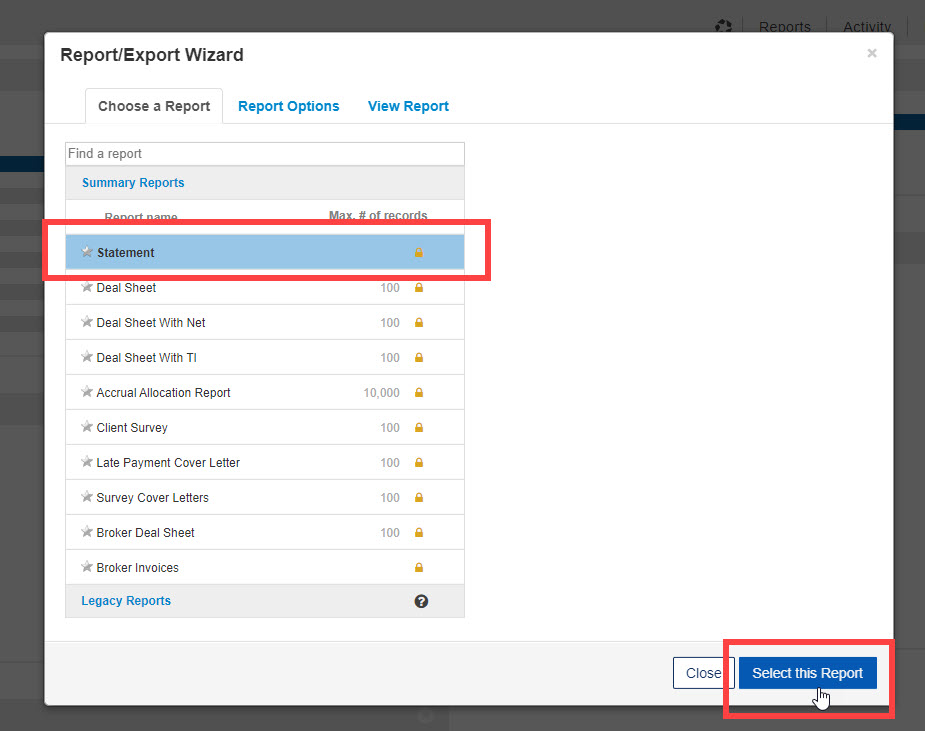Click the Close button in wizard footer
The image size is (925, 731).
click(703, 673)
